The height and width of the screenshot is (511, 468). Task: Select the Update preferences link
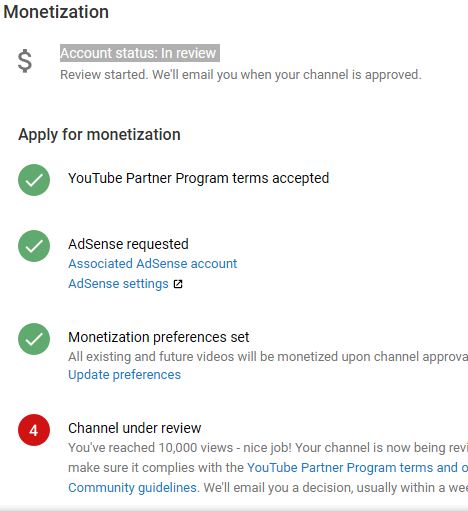[x=124, y=375]
